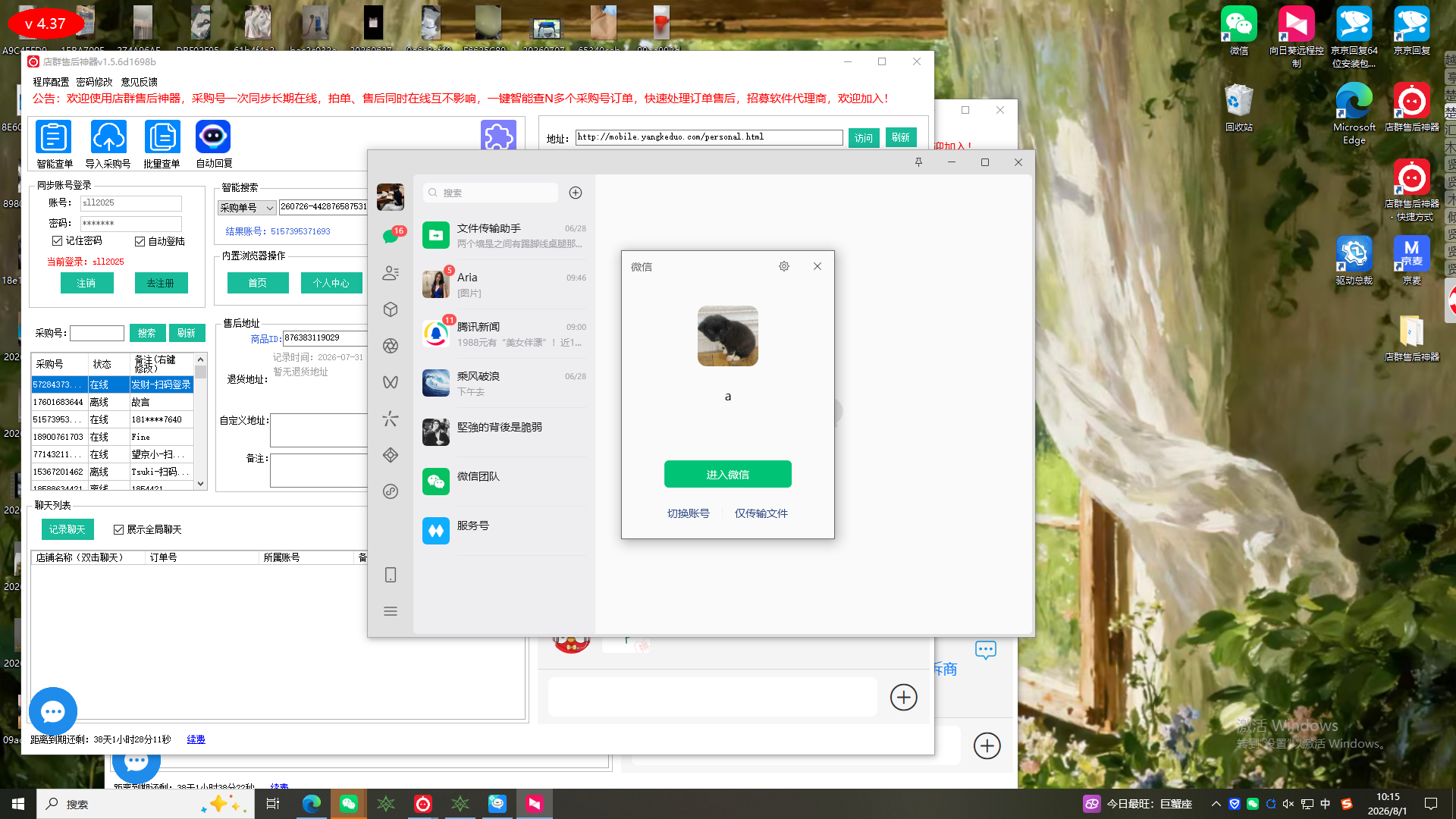This screenshot has width=1456, height=819.
Task: Click the WeChat 搜索 search box
Action: coord(491,193)
